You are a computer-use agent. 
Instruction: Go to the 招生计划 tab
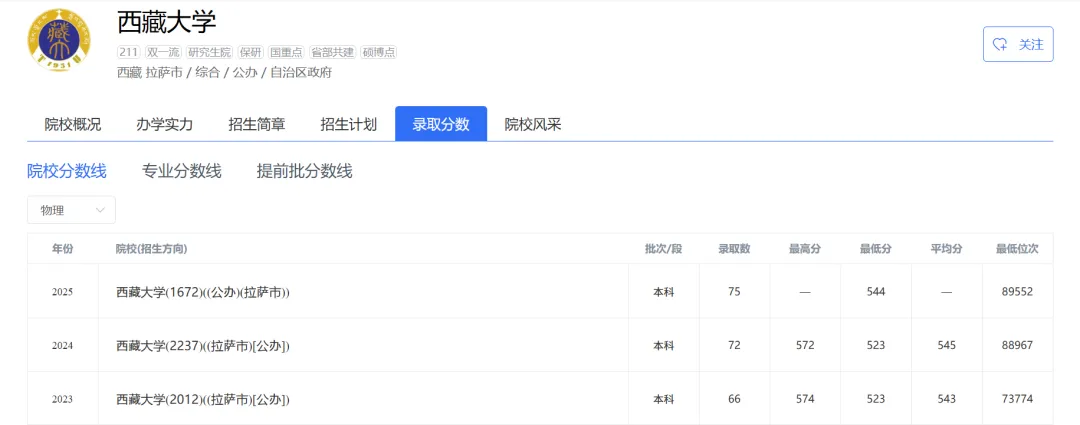point(348,124)
